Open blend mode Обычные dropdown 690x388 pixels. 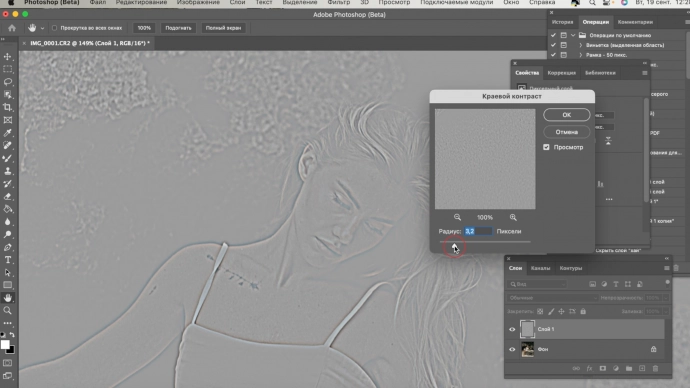coord(552,298)
